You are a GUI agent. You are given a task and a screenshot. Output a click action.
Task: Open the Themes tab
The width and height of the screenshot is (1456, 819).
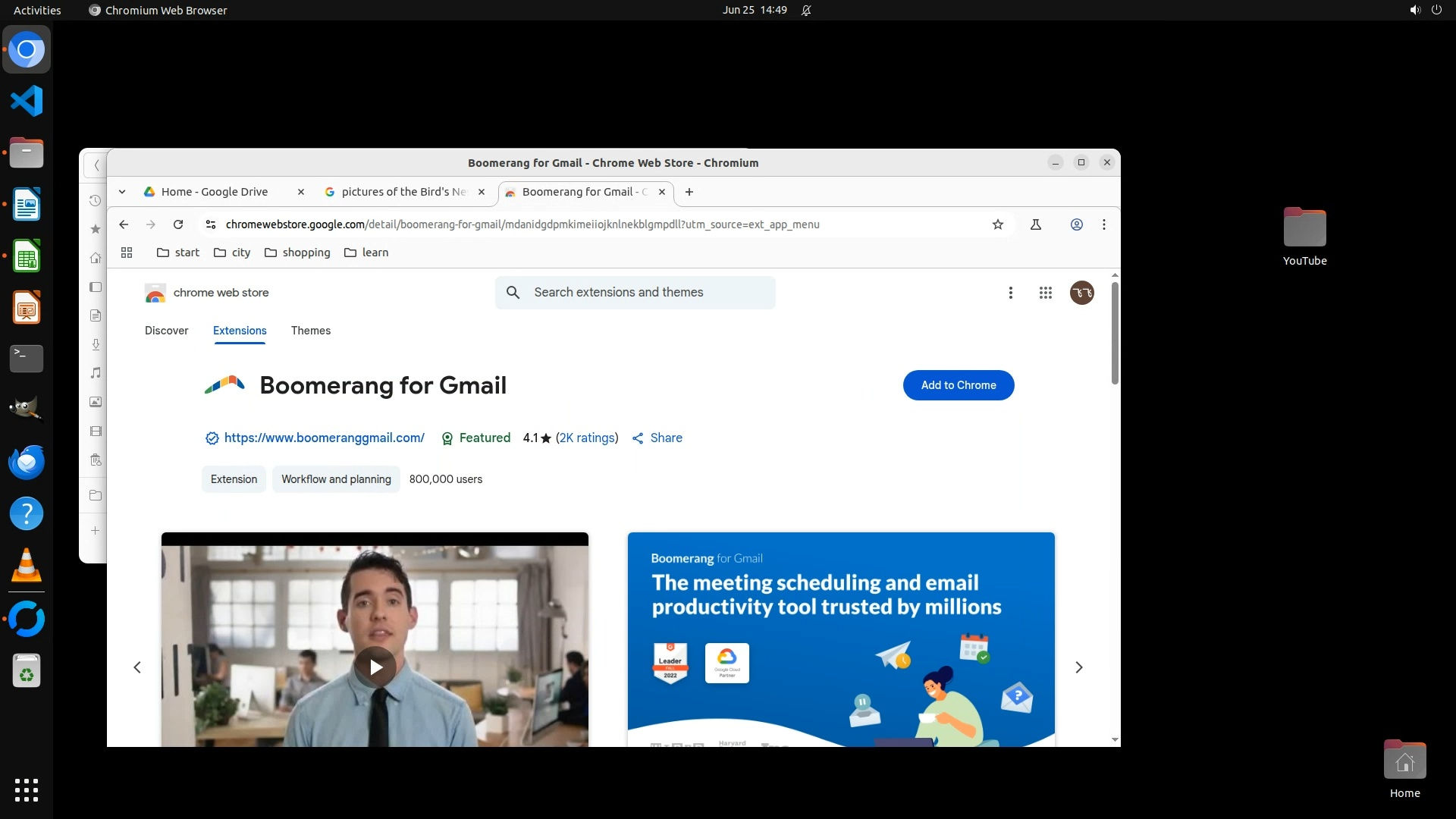coord(311,331)
